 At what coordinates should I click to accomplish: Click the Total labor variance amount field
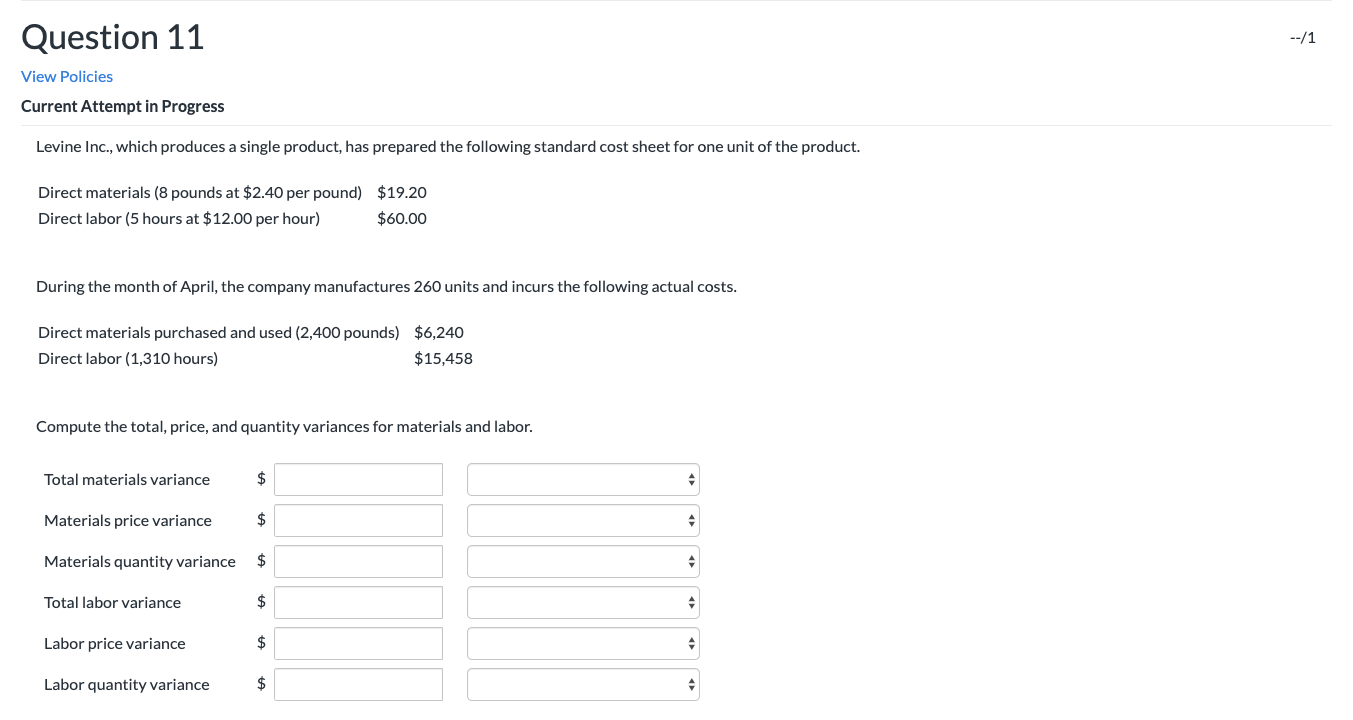click(358, 602)
